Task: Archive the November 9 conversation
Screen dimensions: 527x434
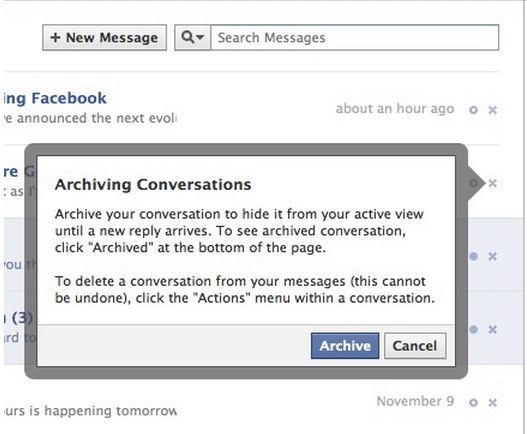Action: point(492,402)
